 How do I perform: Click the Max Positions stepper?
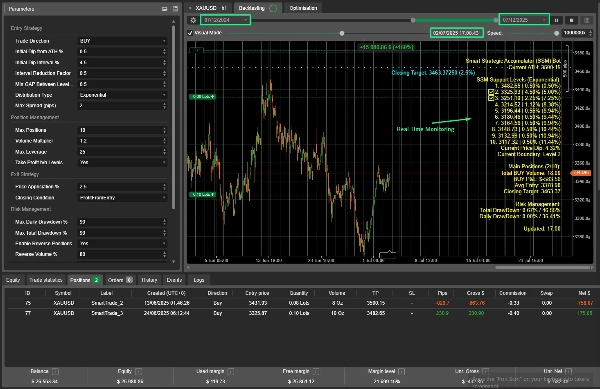165,130
